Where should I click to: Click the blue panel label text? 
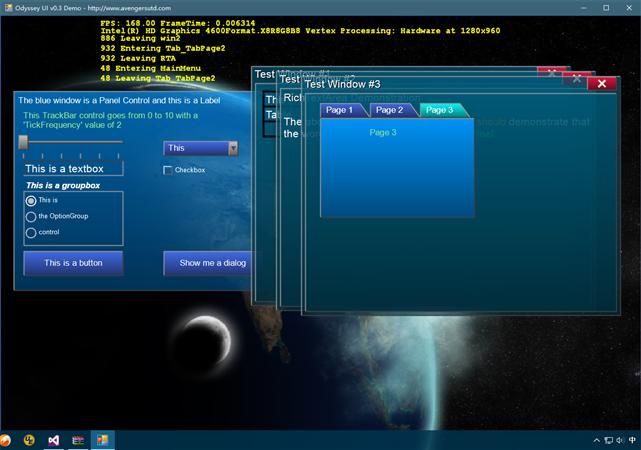[119, 101]
